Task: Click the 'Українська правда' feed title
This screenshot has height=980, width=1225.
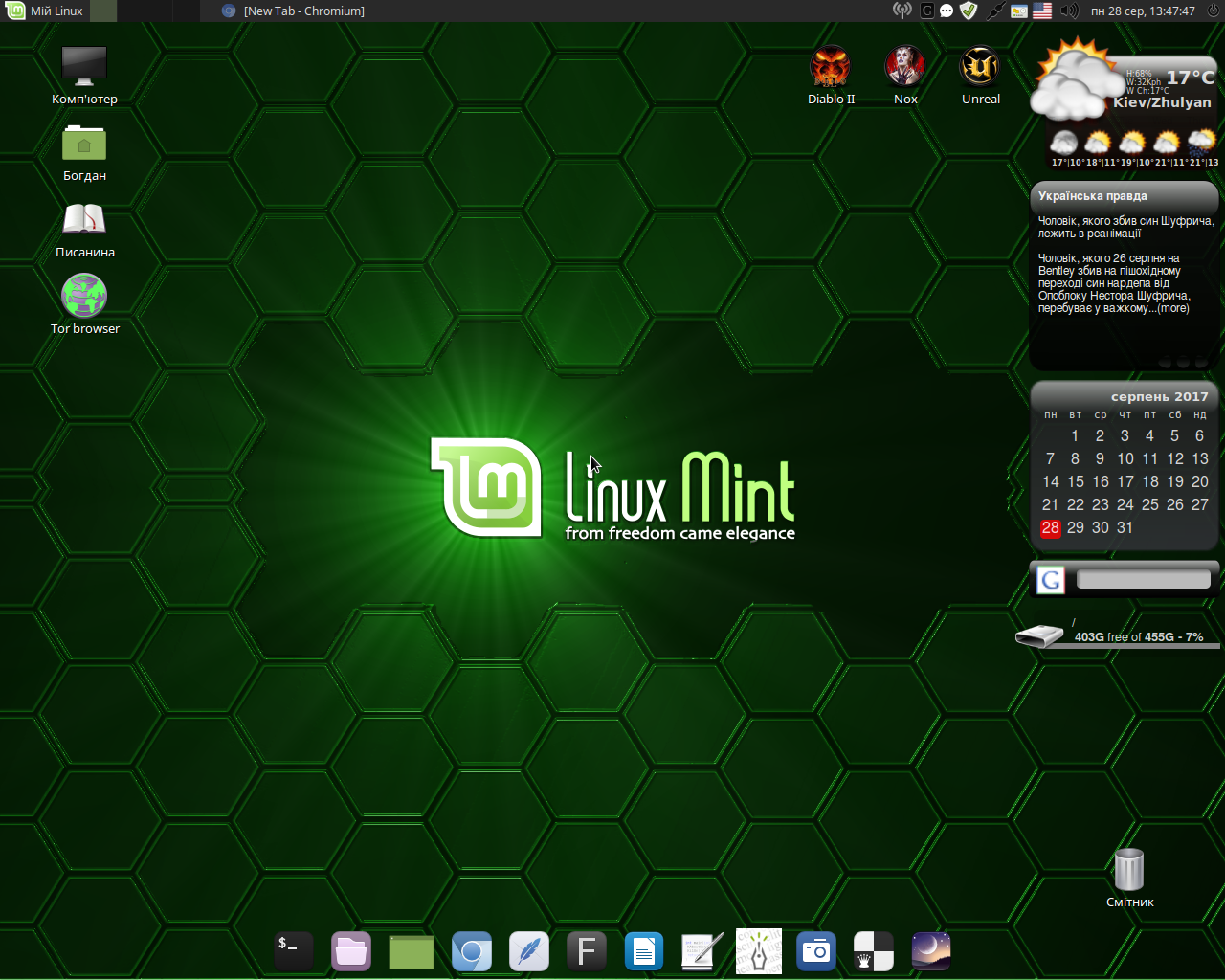Action: [1092, 195]
